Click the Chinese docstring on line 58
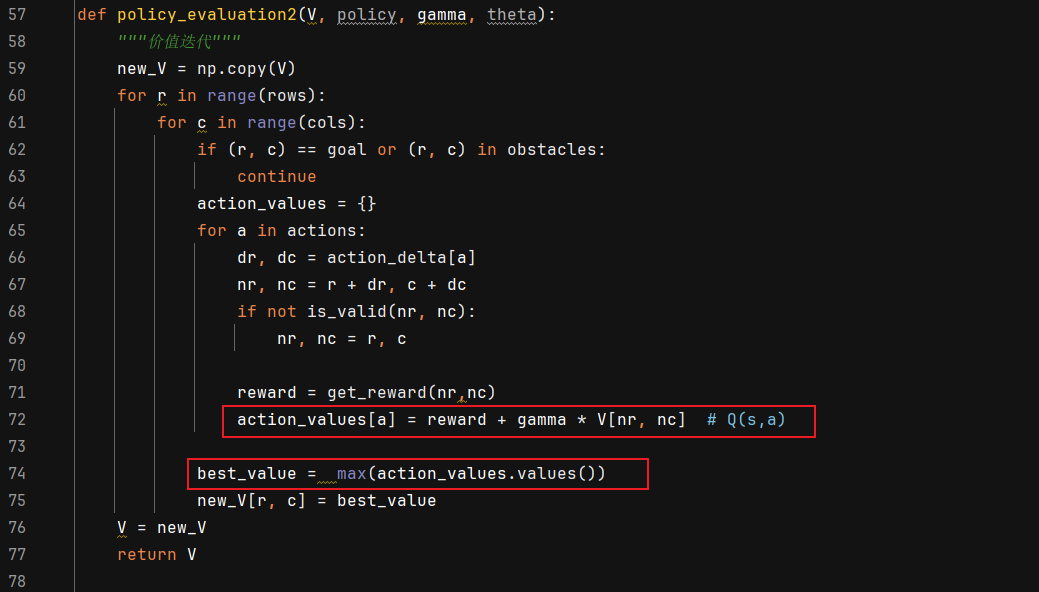Screen dimensions: 1039x592 pos(179,41)
